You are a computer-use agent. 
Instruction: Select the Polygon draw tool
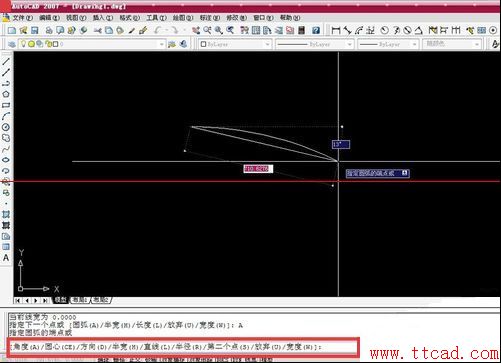click(6, 94)
